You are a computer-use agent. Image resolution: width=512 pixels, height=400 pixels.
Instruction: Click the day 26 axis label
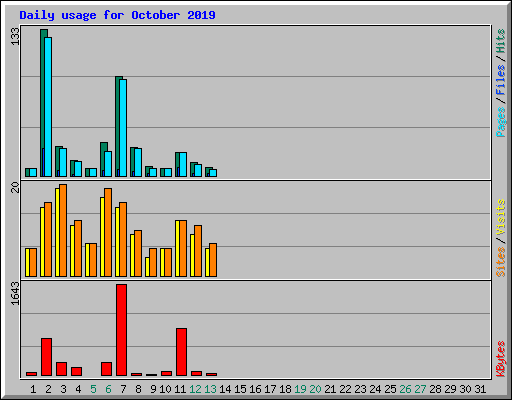405,389
